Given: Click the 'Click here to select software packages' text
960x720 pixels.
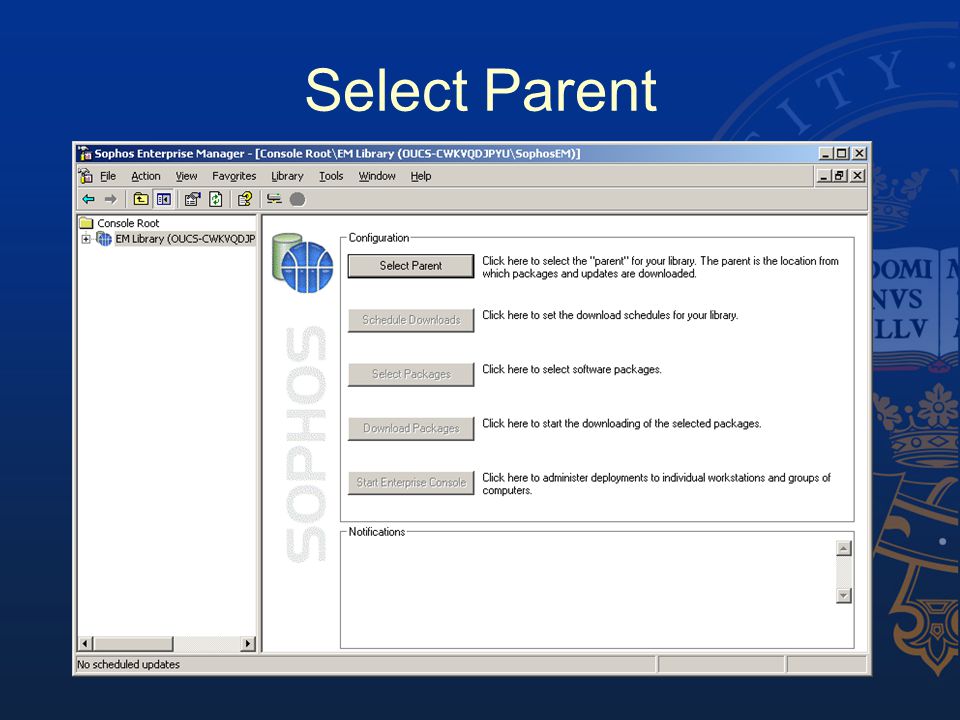Looking at the screenshot, I should [x=572, y=369].
